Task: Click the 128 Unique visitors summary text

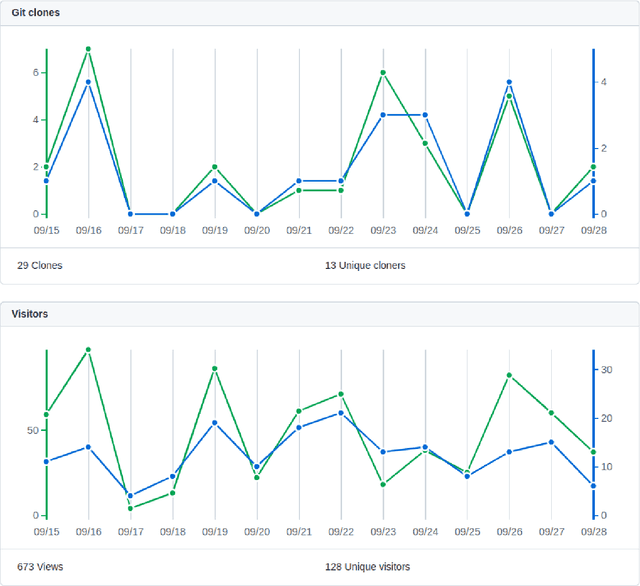Action: pyautogui.click(x=367, y=567)
